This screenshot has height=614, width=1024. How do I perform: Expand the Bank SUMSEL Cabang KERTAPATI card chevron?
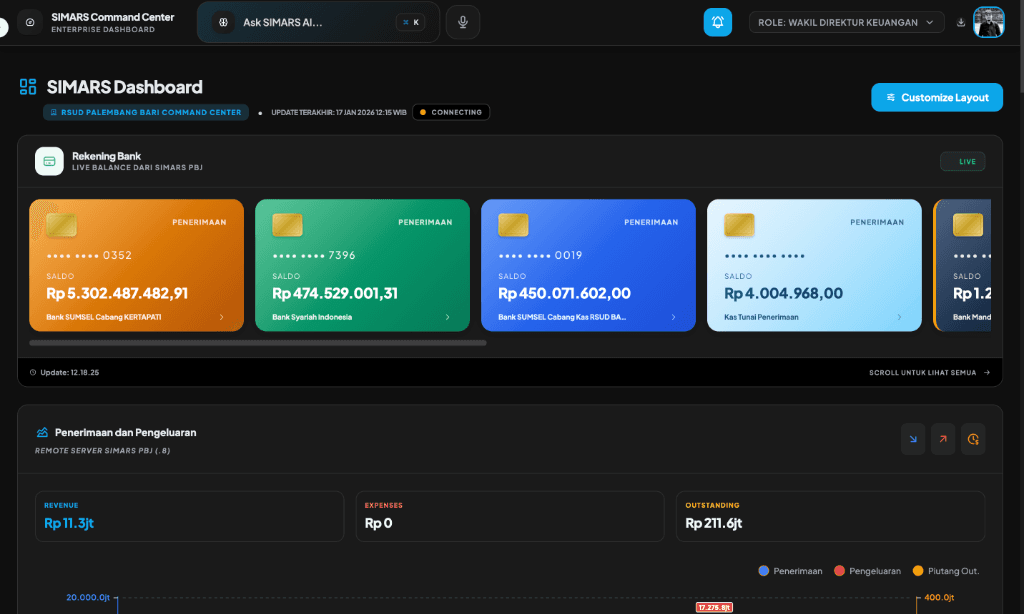coord(222,317)
